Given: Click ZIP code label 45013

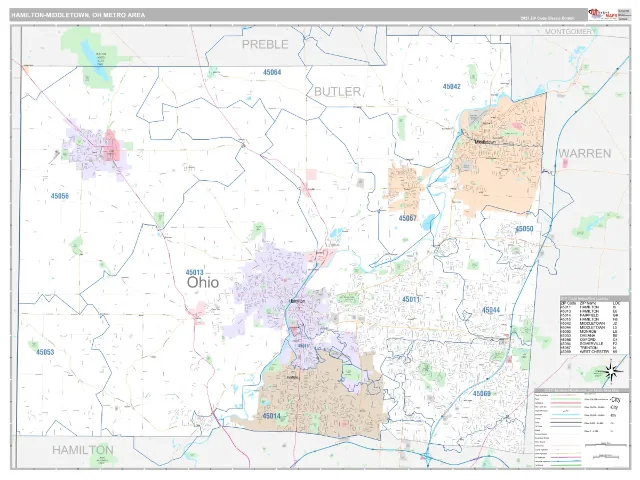Looking at the screenshot, I should pyautogui.click(x=194, y=272).
